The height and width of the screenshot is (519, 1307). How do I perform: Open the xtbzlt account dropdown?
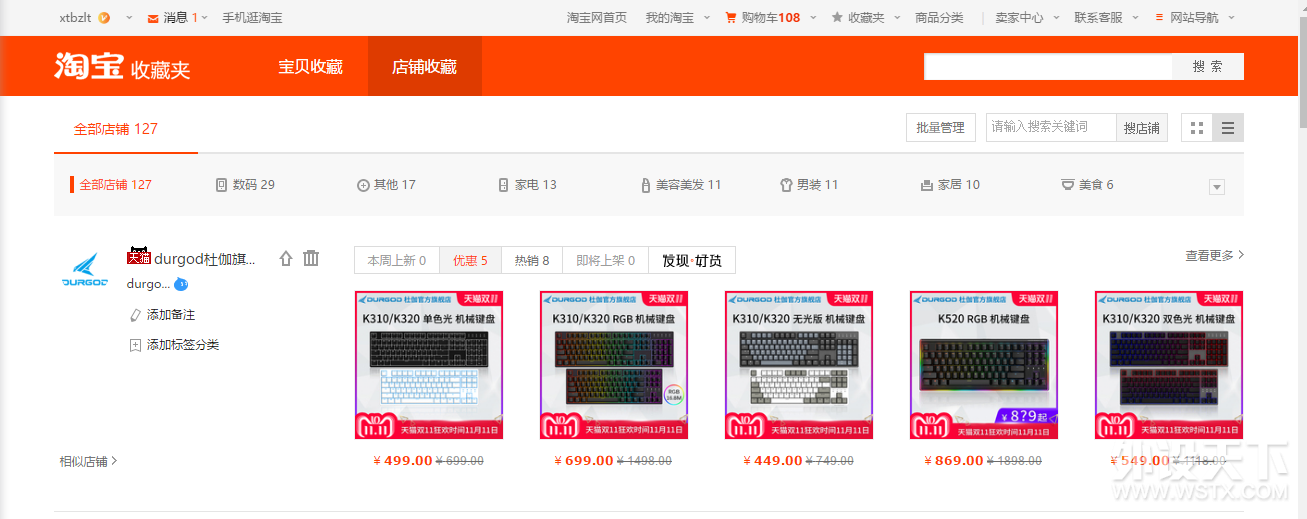pos(130,18)
